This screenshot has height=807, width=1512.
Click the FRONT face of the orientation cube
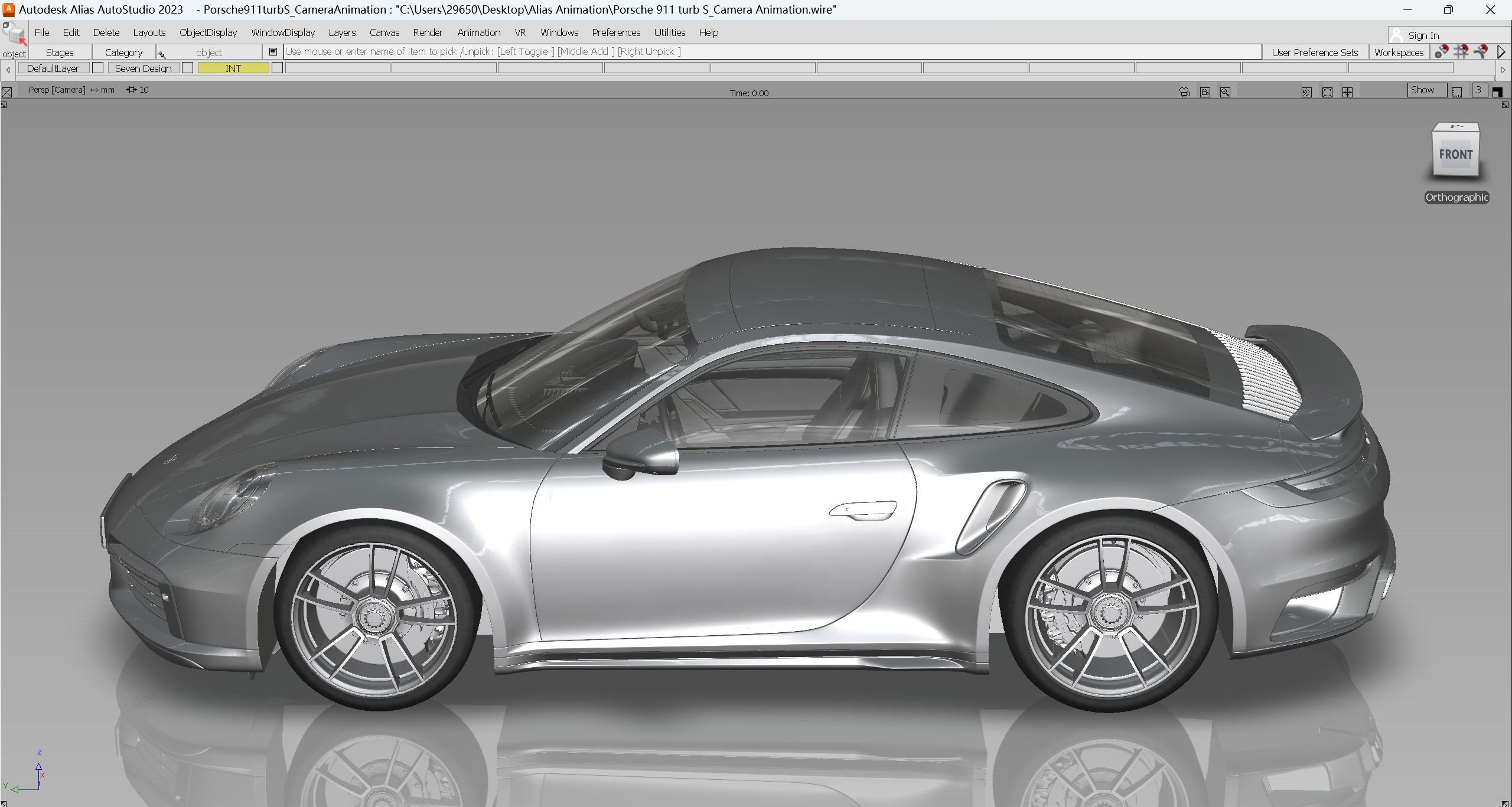click(x=1456, y=155)
